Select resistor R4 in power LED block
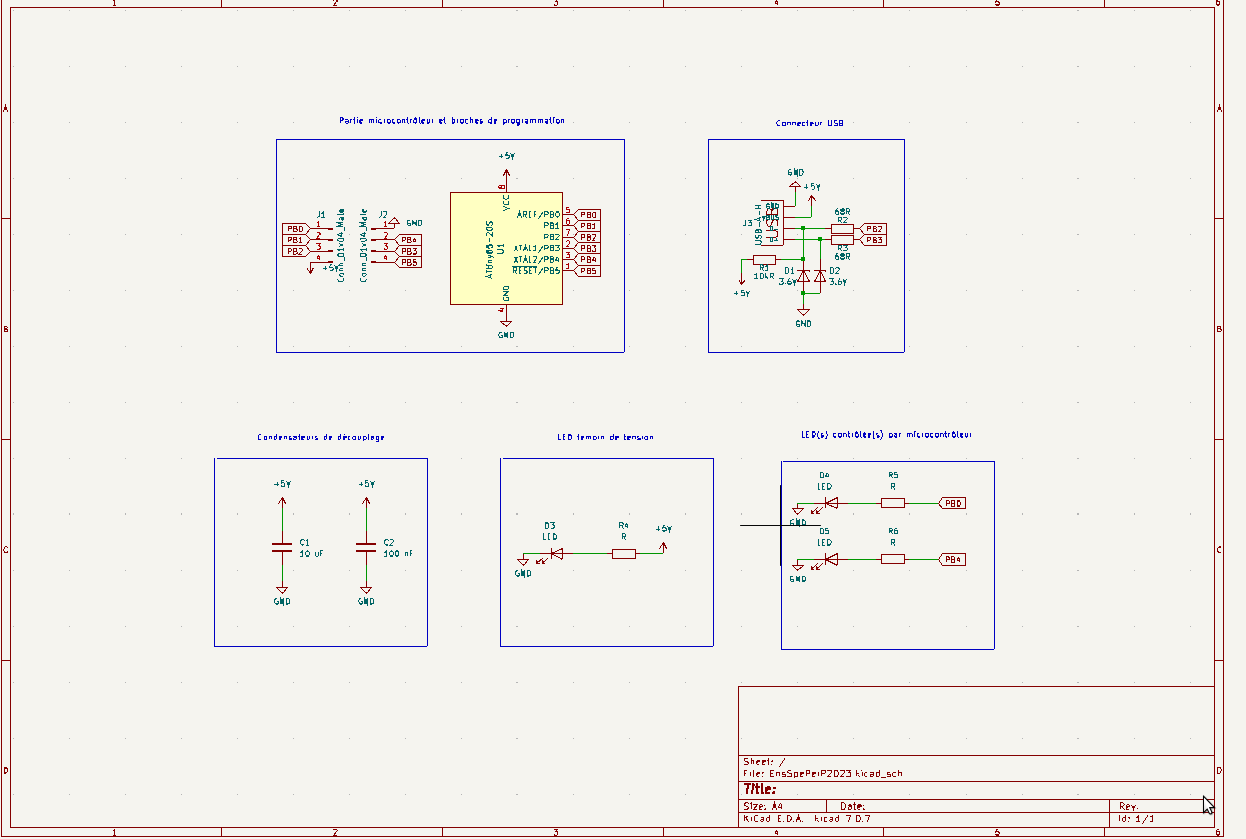The image size is (1246, 839). pyautogui.click(x=623, y=553)
